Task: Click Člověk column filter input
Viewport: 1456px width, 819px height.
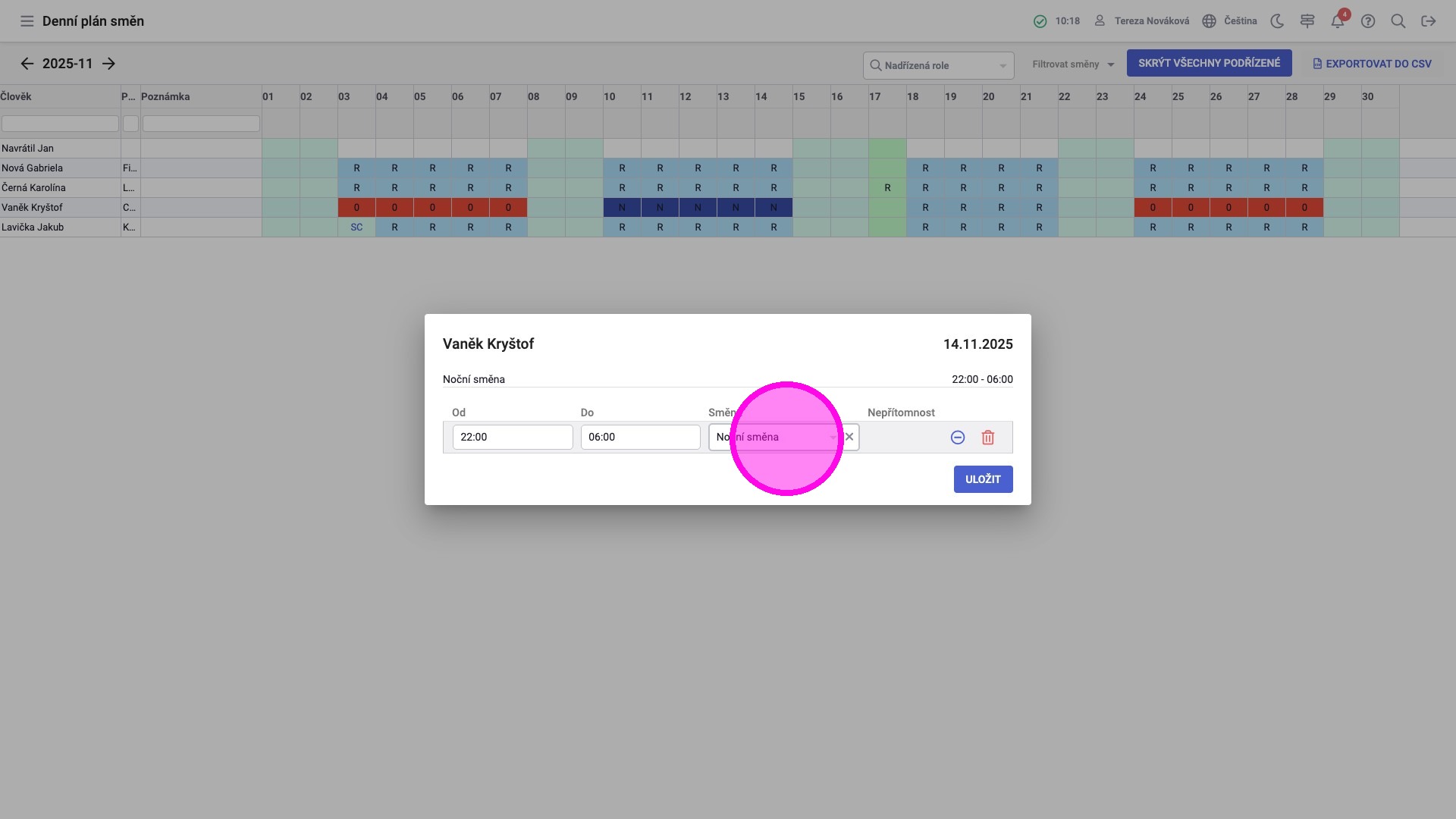Action: pyautogui.click(x=60, y=124)
